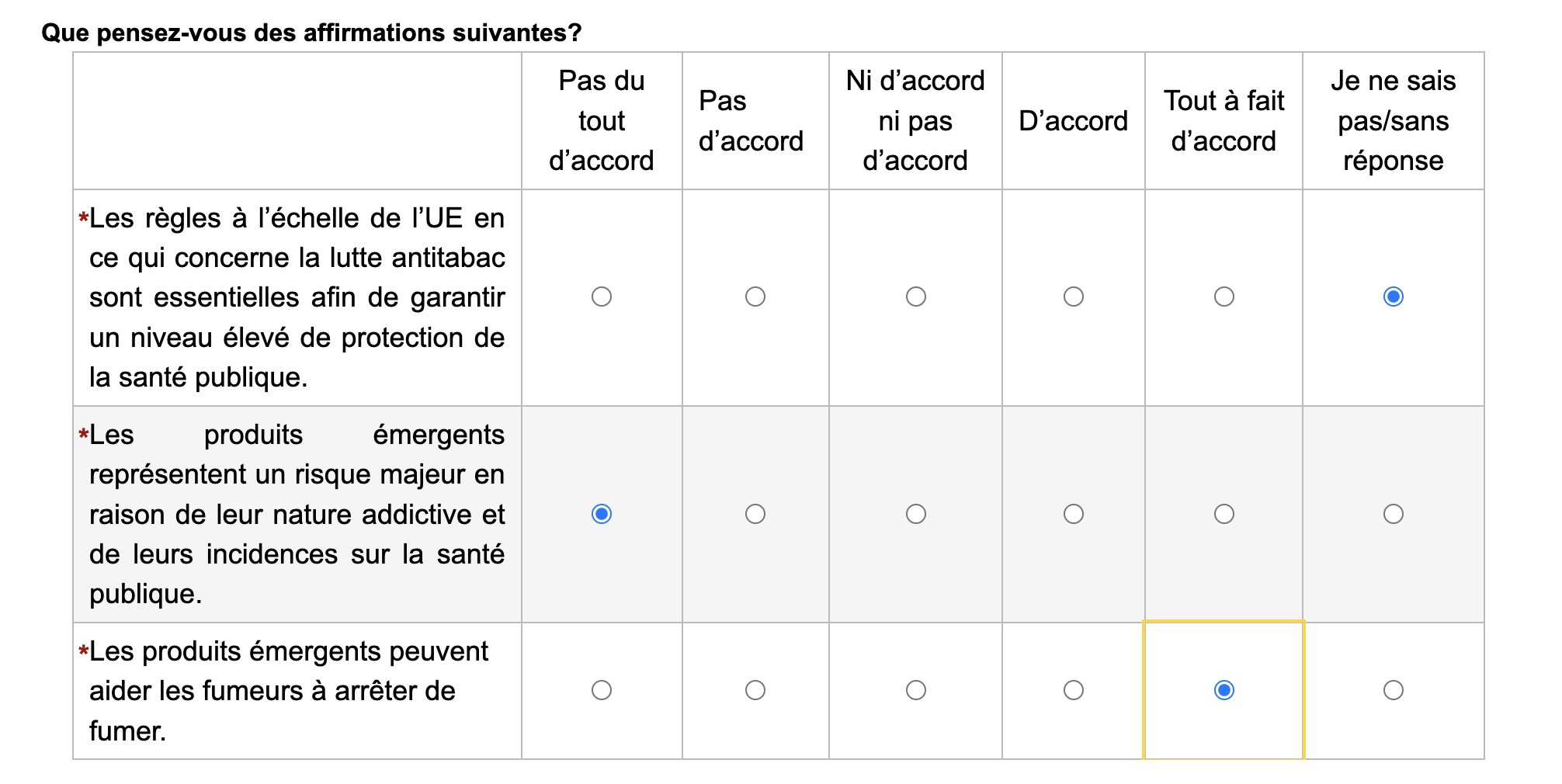Click highlighted 'Tout à fait d'accord' for arrêter de fumer
The width and height of the screenshot is (1562, 784).
1224,690
